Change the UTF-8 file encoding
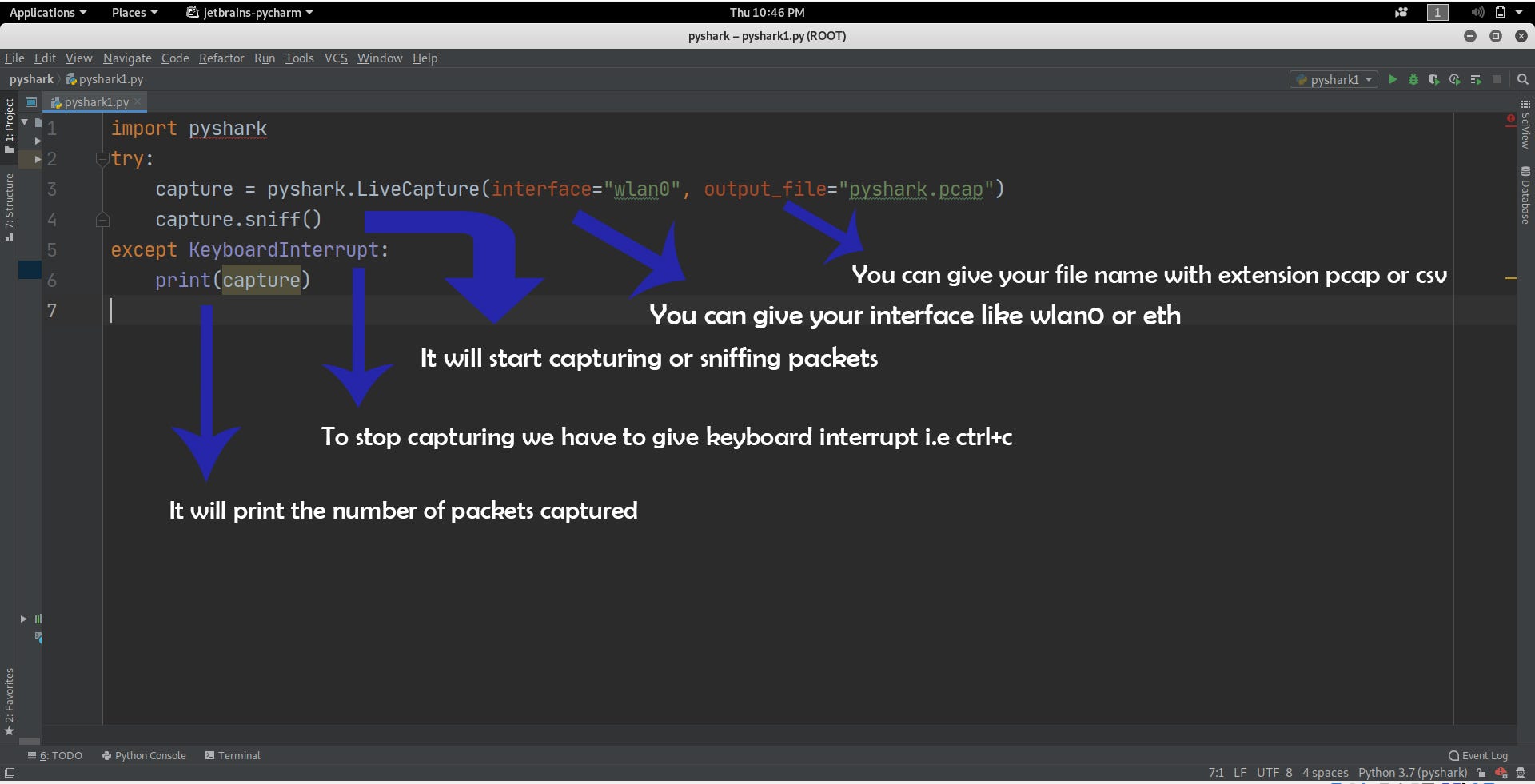The height and width of the screenshot is (784, 1535). click(1274, 773)
